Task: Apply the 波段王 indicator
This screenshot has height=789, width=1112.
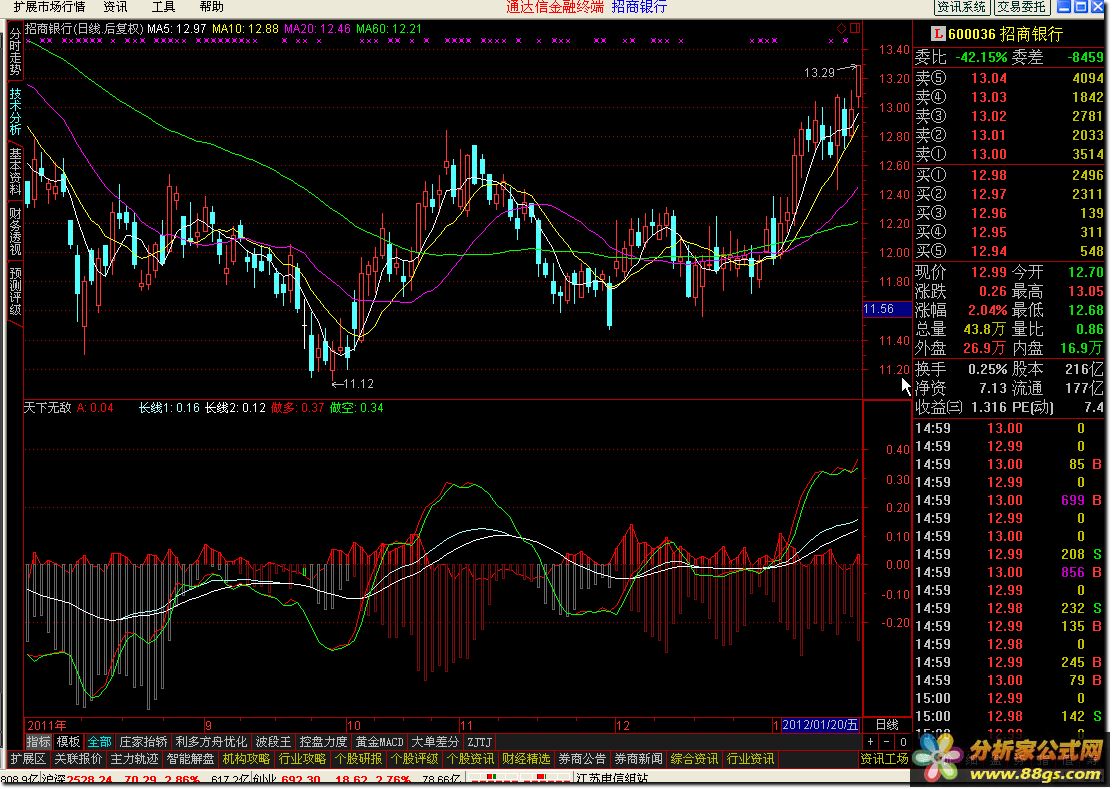Action: (x=273, y=742)
